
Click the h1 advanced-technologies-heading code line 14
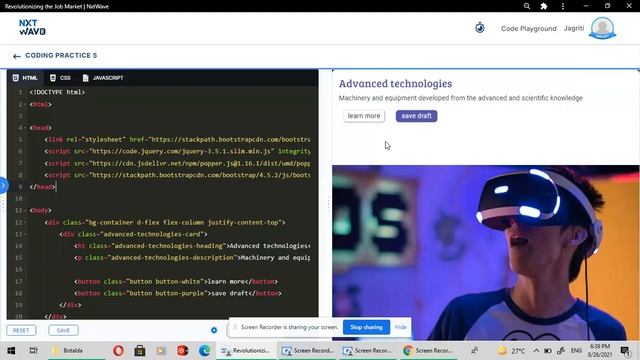click(x=192, y=246)
